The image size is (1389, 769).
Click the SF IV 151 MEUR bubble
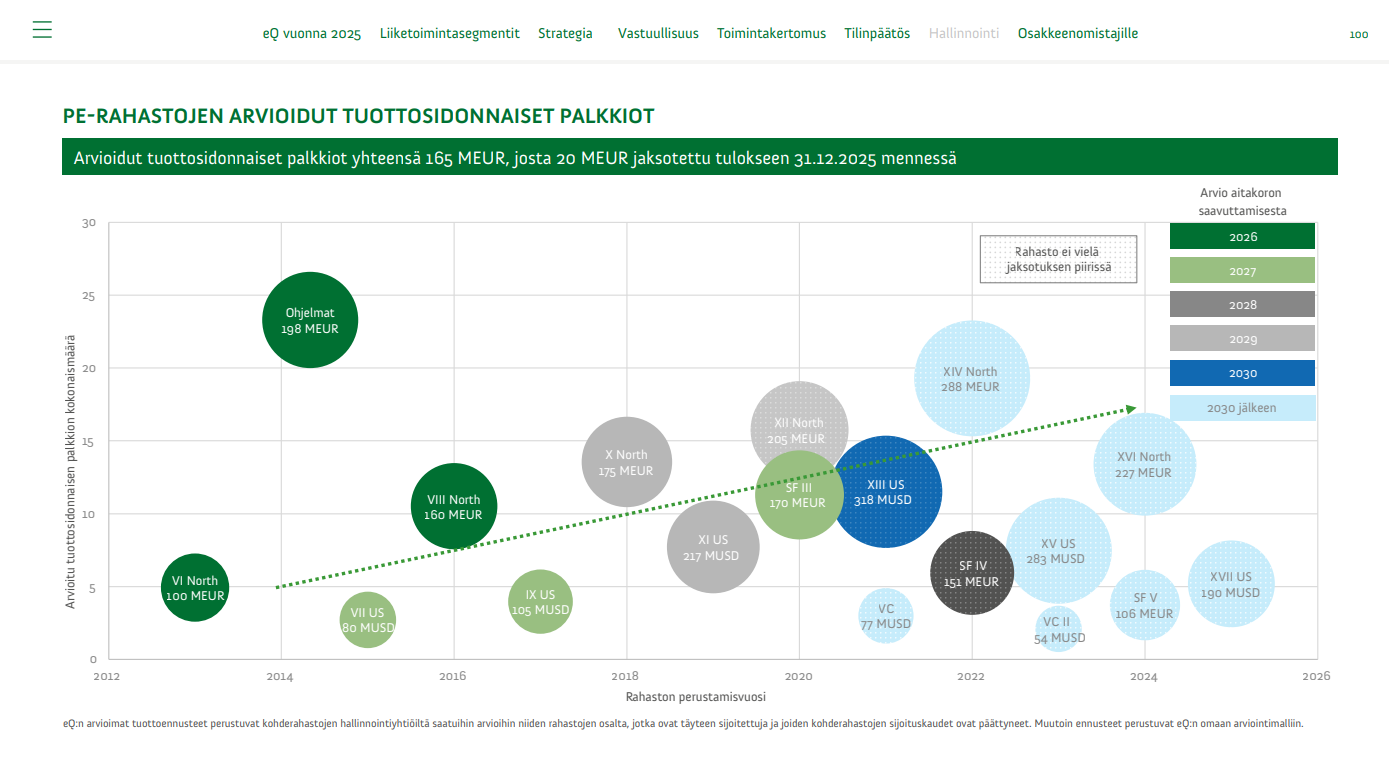pos(972,573)
